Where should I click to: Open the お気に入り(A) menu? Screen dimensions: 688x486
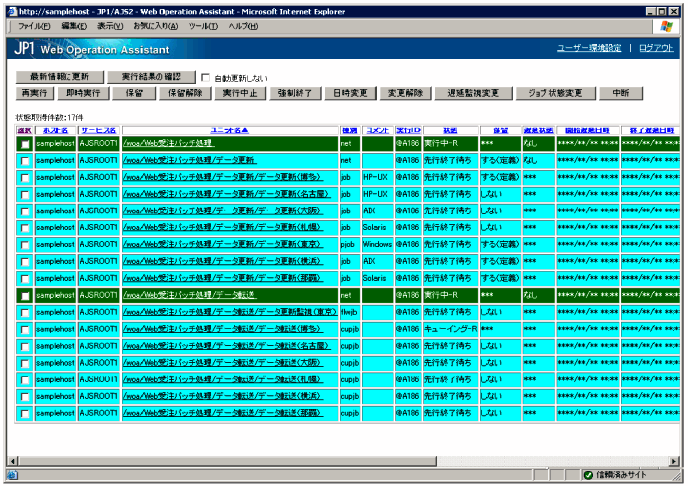click(156, 25)
